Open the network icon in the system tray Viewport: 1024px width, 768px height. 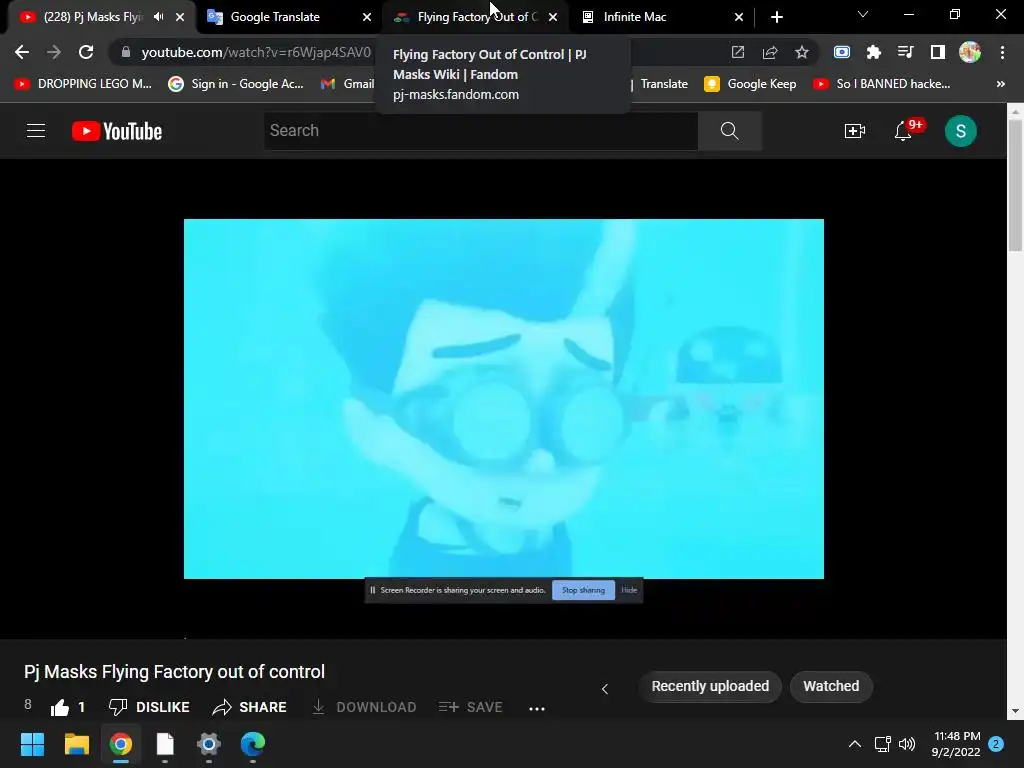click(882, 744)
